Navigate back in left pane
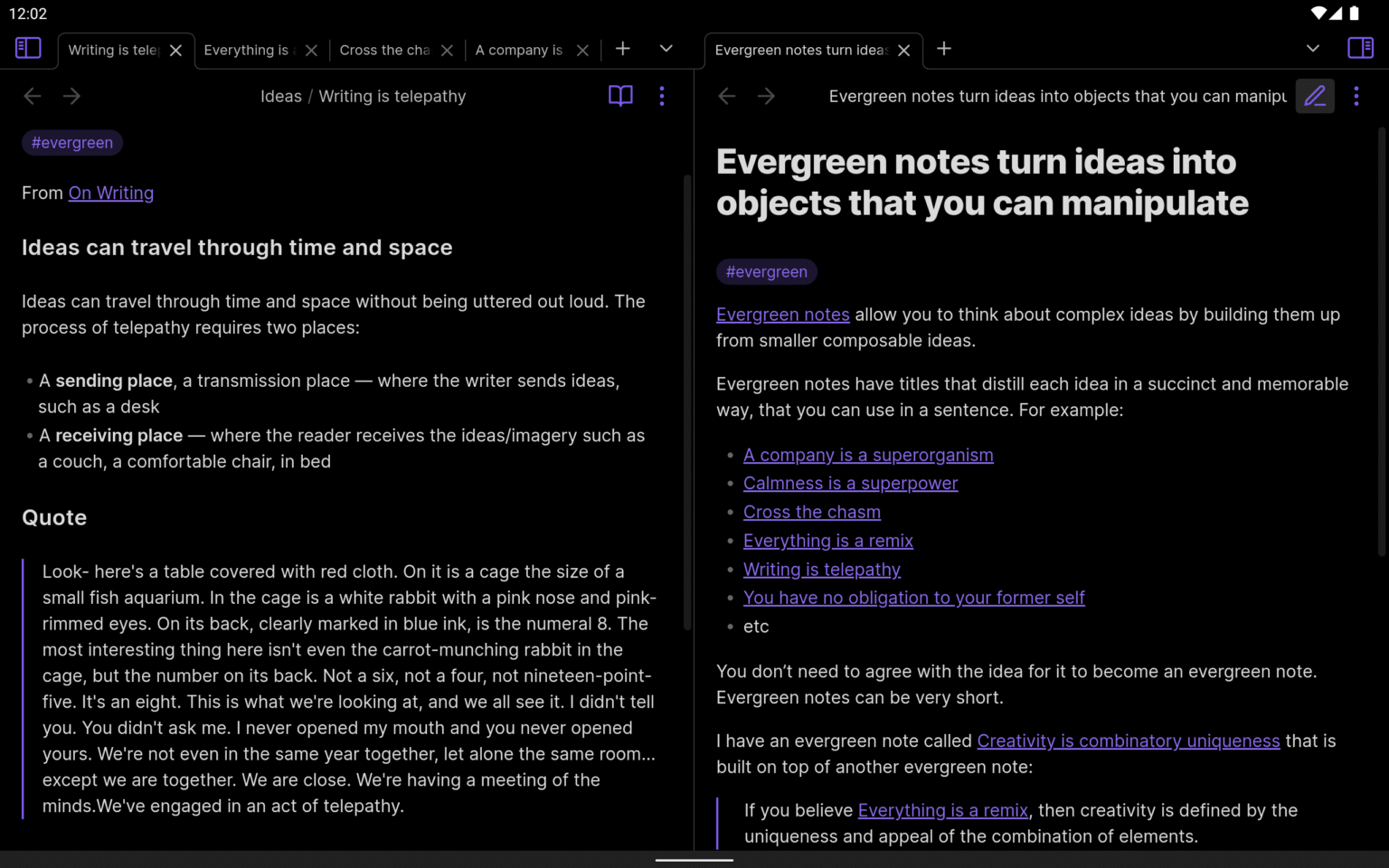 tap(33, 96)
